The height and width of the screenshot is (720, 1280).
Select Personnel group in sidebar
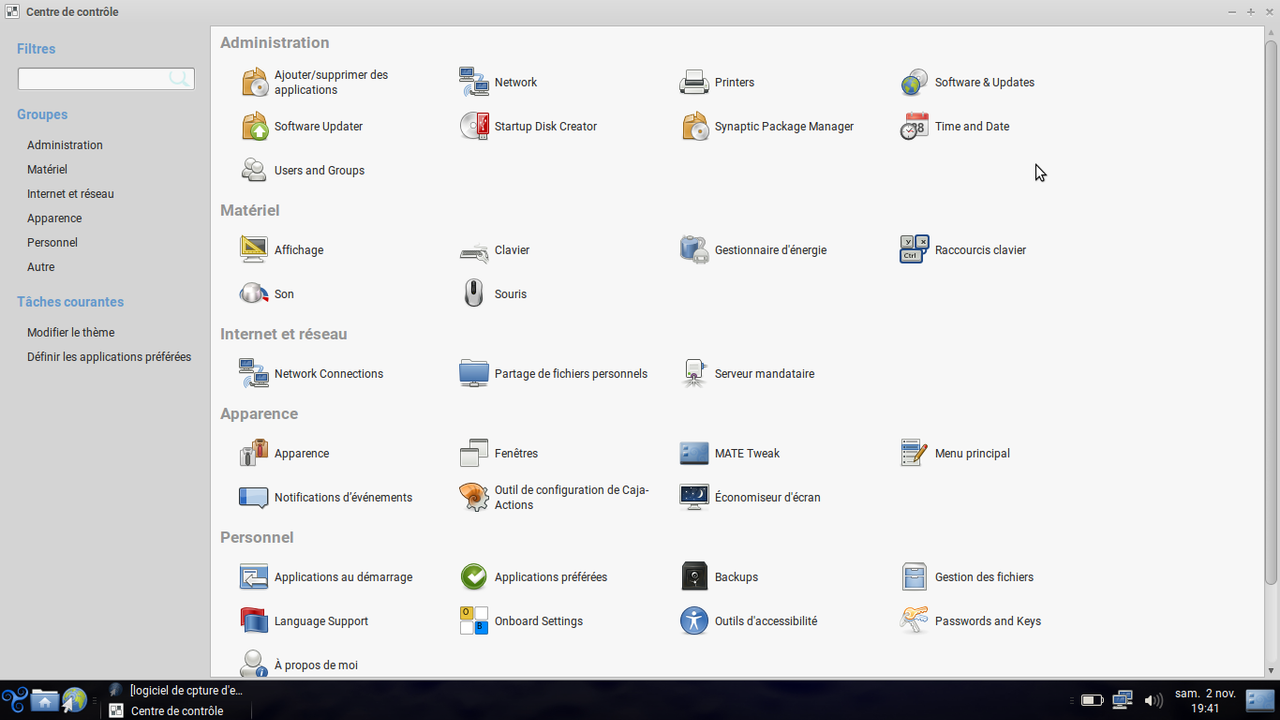pos(52,243)
